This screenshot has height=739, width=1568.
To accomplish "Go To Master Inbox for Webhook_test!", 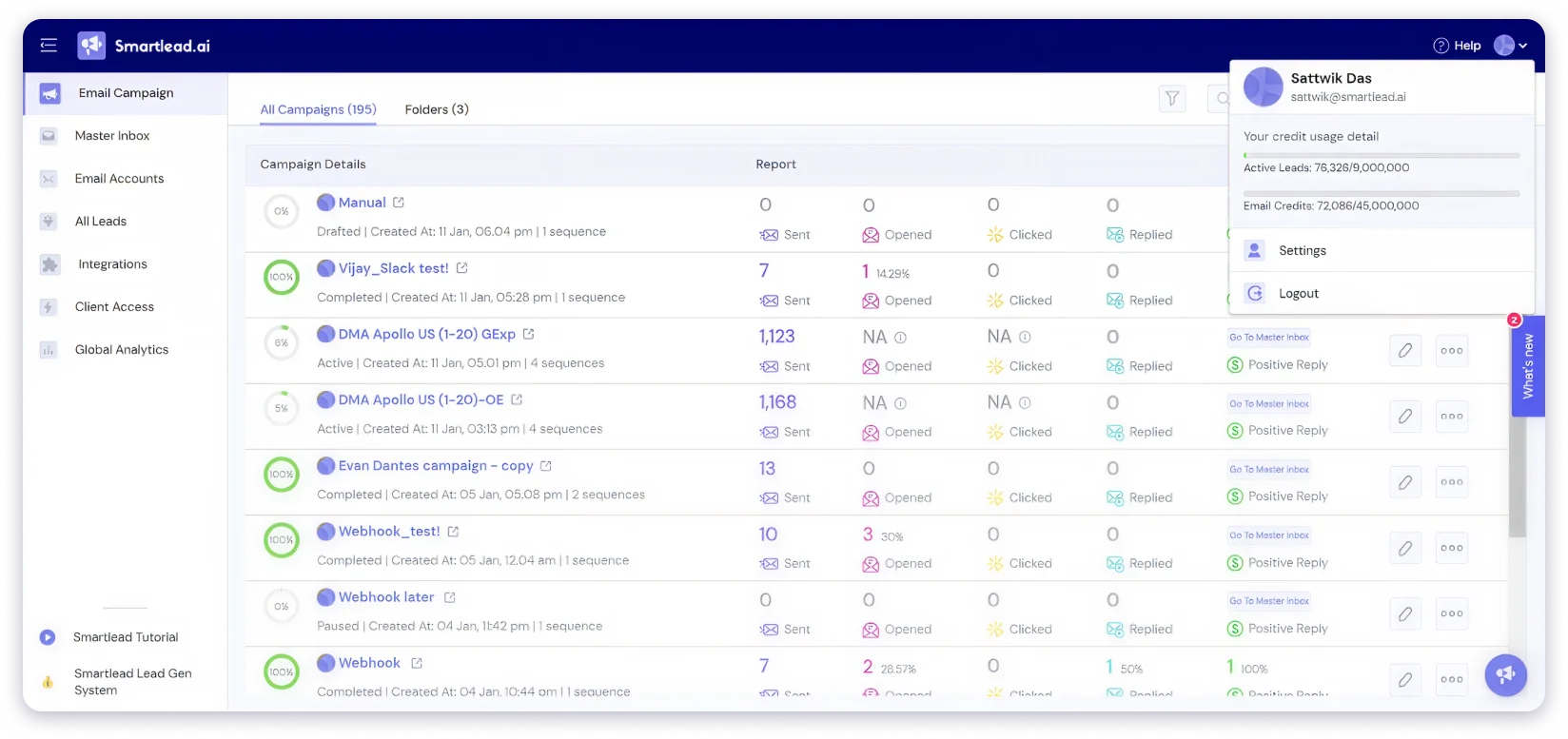I will (x=1269, y=535).
